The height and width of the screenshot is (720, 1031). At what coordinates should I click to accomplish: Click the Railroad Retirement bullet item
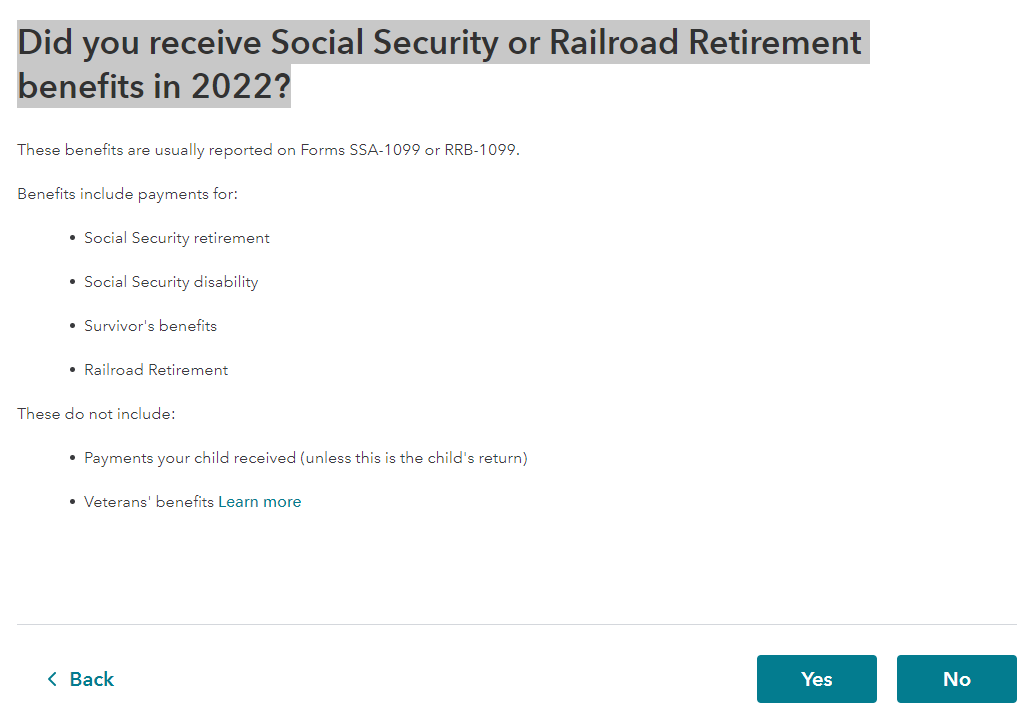(x=156, y=370)
